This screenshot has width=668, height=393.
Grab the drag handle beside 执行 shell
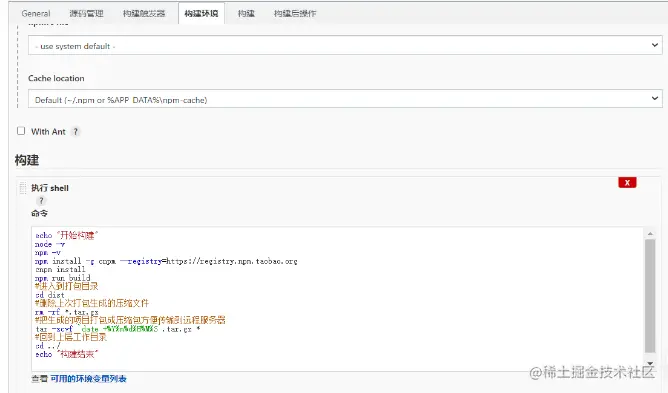[x=23, y=188]
